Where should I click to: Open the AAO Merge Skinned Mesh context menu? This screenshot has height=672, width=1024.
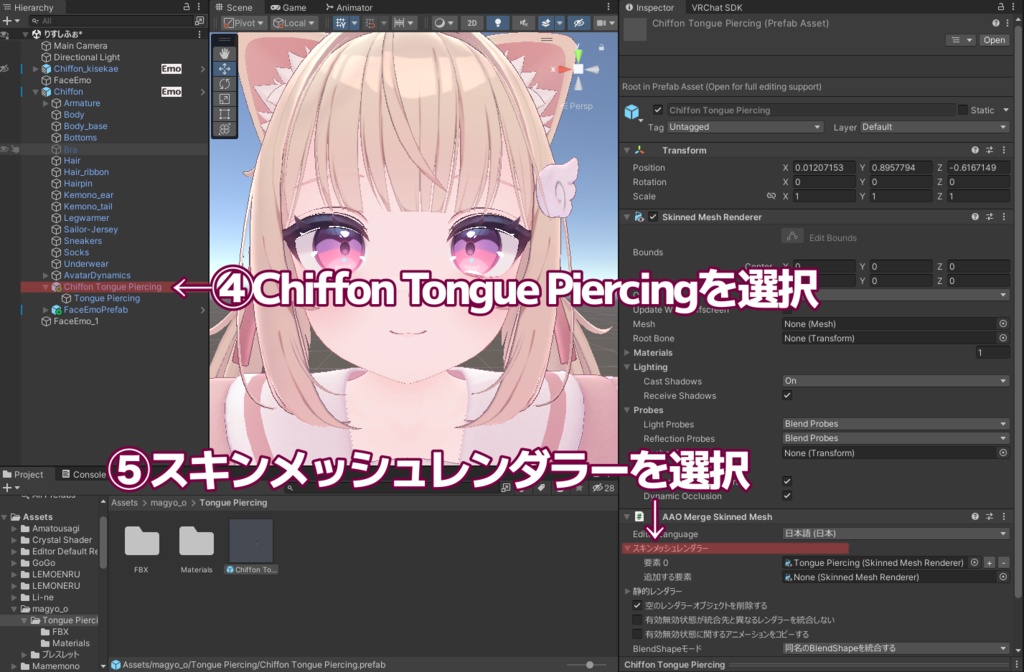1003,517
